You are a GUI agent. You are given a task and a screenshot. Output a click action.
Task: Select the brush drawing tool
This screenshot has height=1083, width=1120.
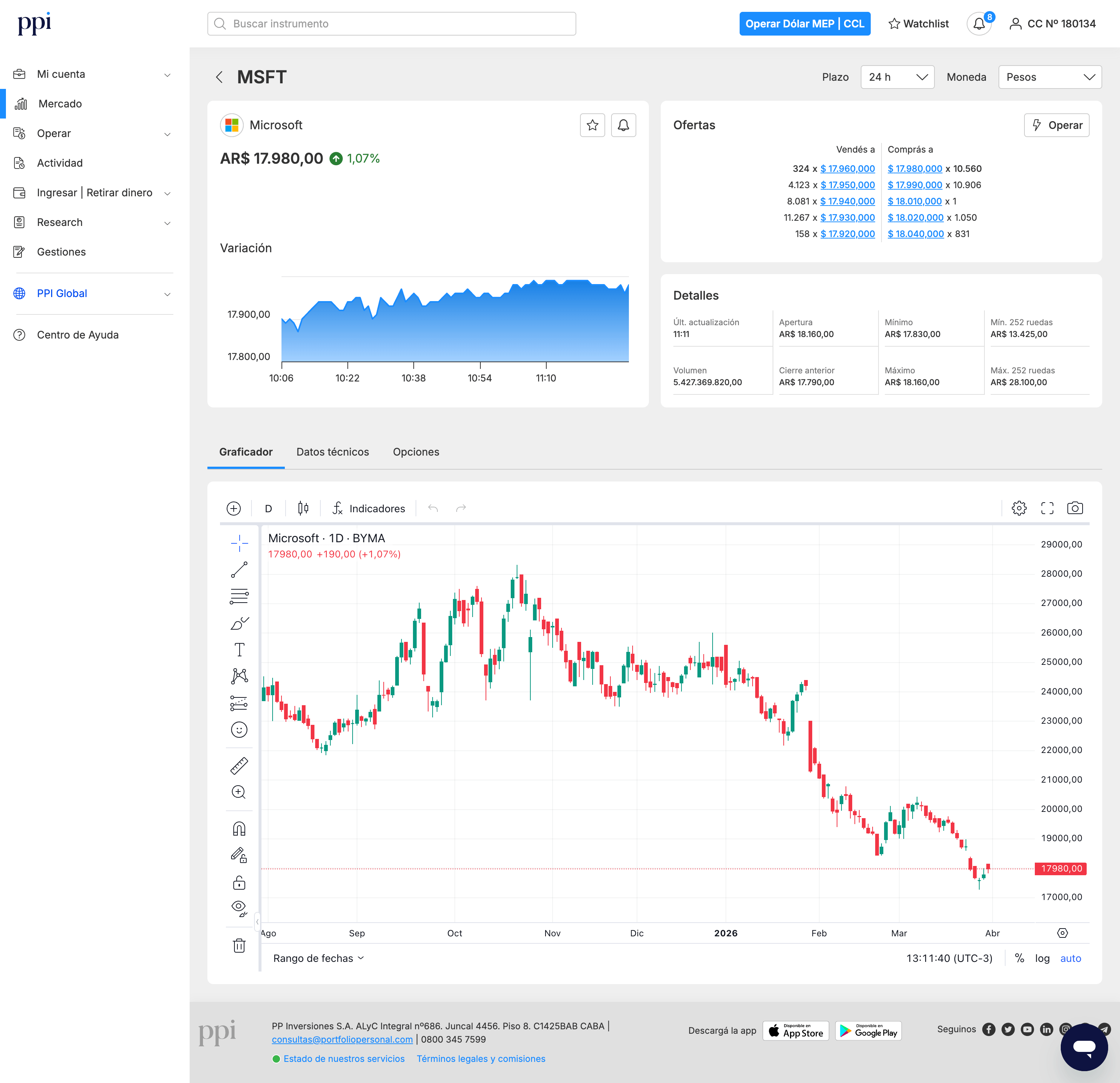tap(239, 623)
